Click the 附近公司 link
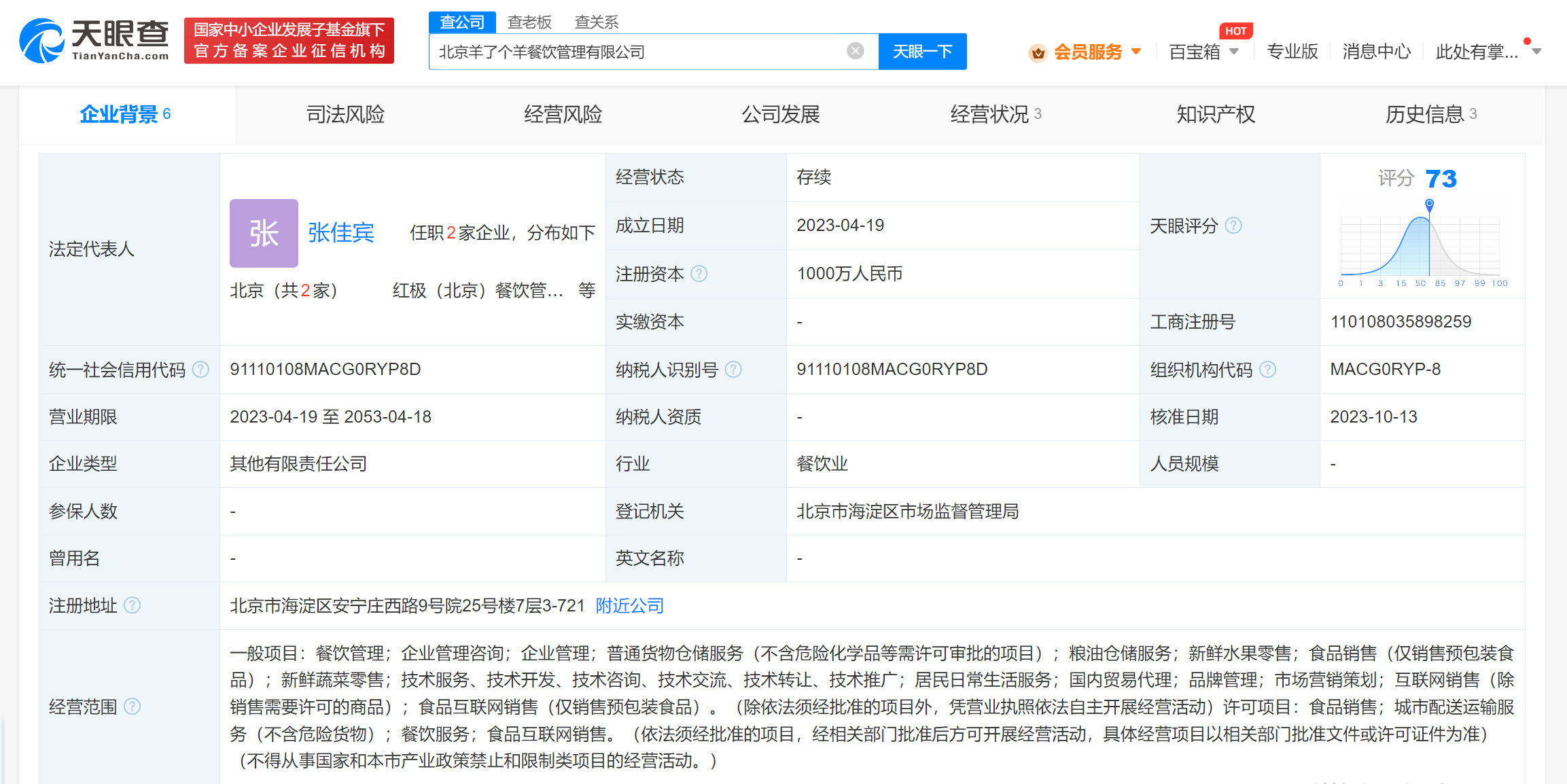 point(629,605)
